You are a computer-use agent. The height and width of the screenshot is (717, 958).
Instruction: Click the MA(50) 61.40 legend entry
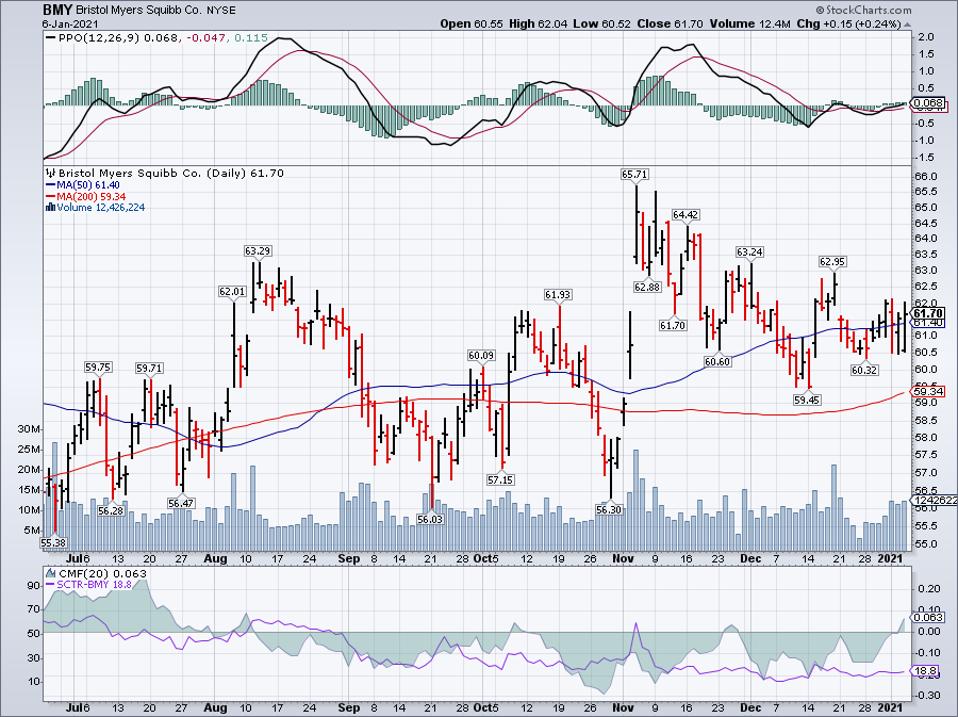pos(88,185)
